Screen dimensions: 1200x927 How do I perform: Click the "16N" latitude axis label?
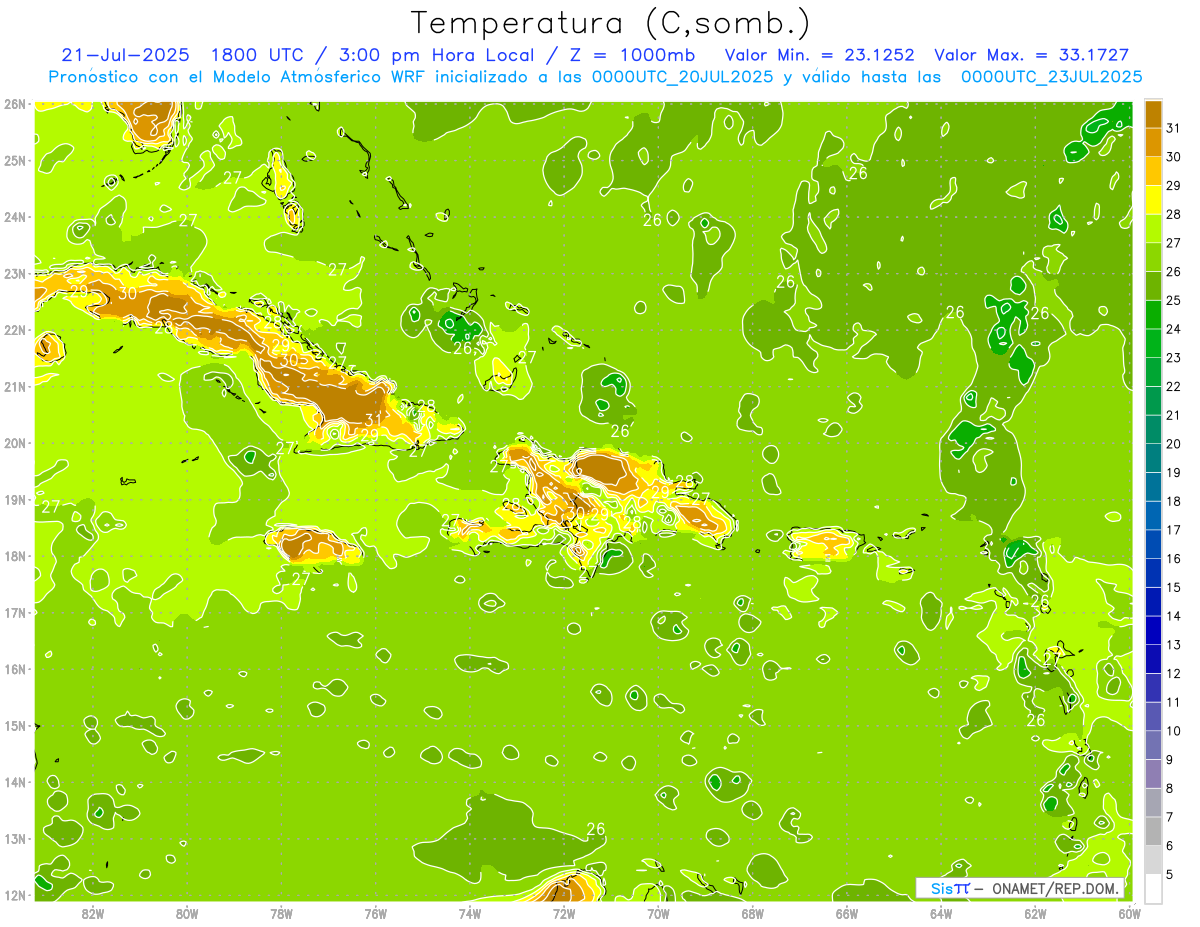[14, 669]
